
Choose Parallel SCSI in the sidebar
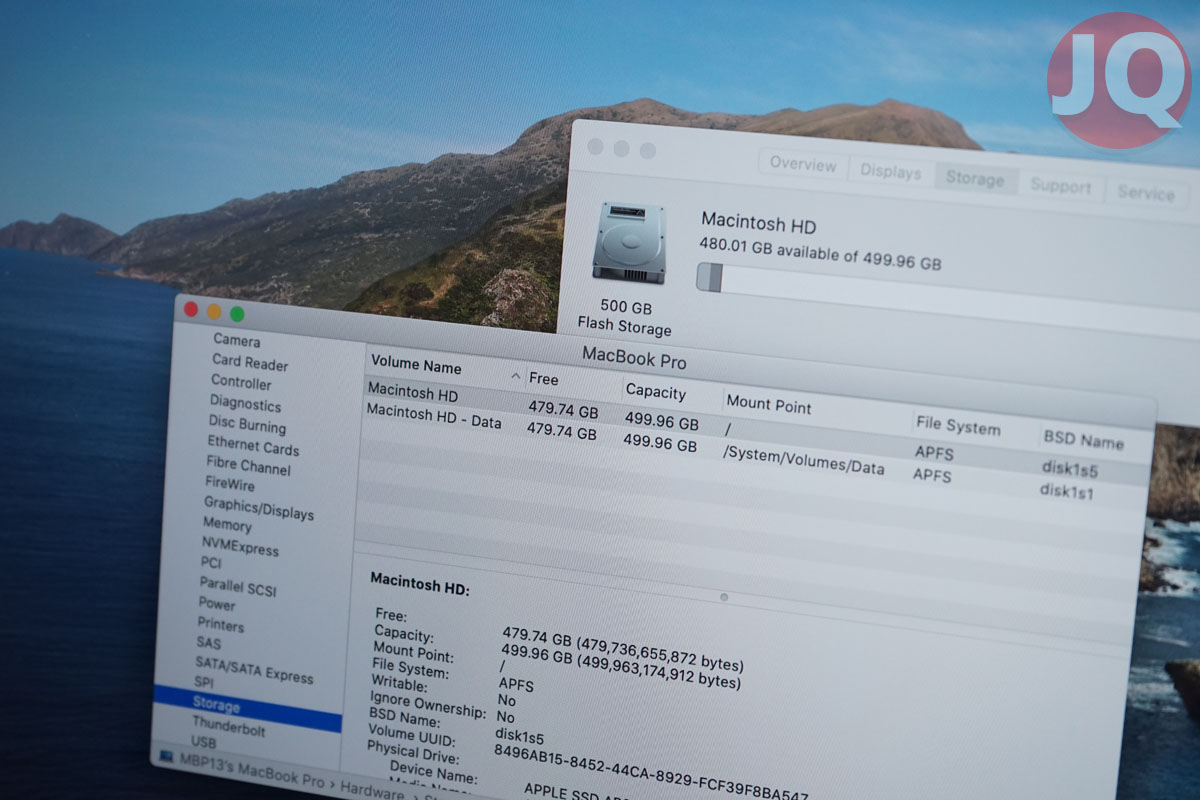point(237,587)
